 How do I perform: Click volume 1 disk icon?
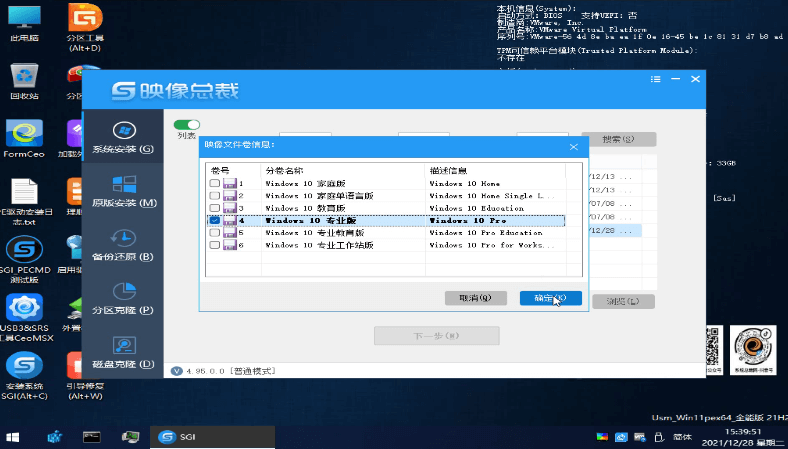(x=230, y=184)
